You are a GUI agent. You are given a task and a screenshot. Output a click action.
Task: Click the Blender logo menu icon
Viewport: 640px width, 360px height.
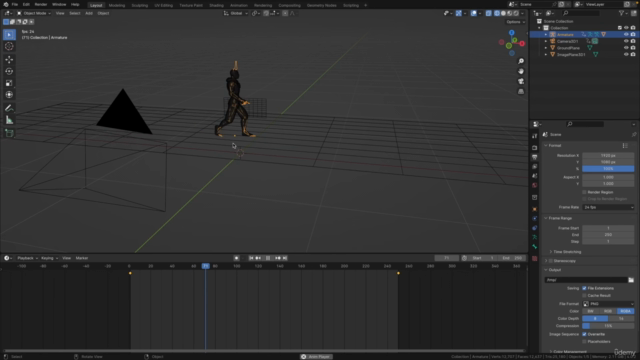[5, 4]
